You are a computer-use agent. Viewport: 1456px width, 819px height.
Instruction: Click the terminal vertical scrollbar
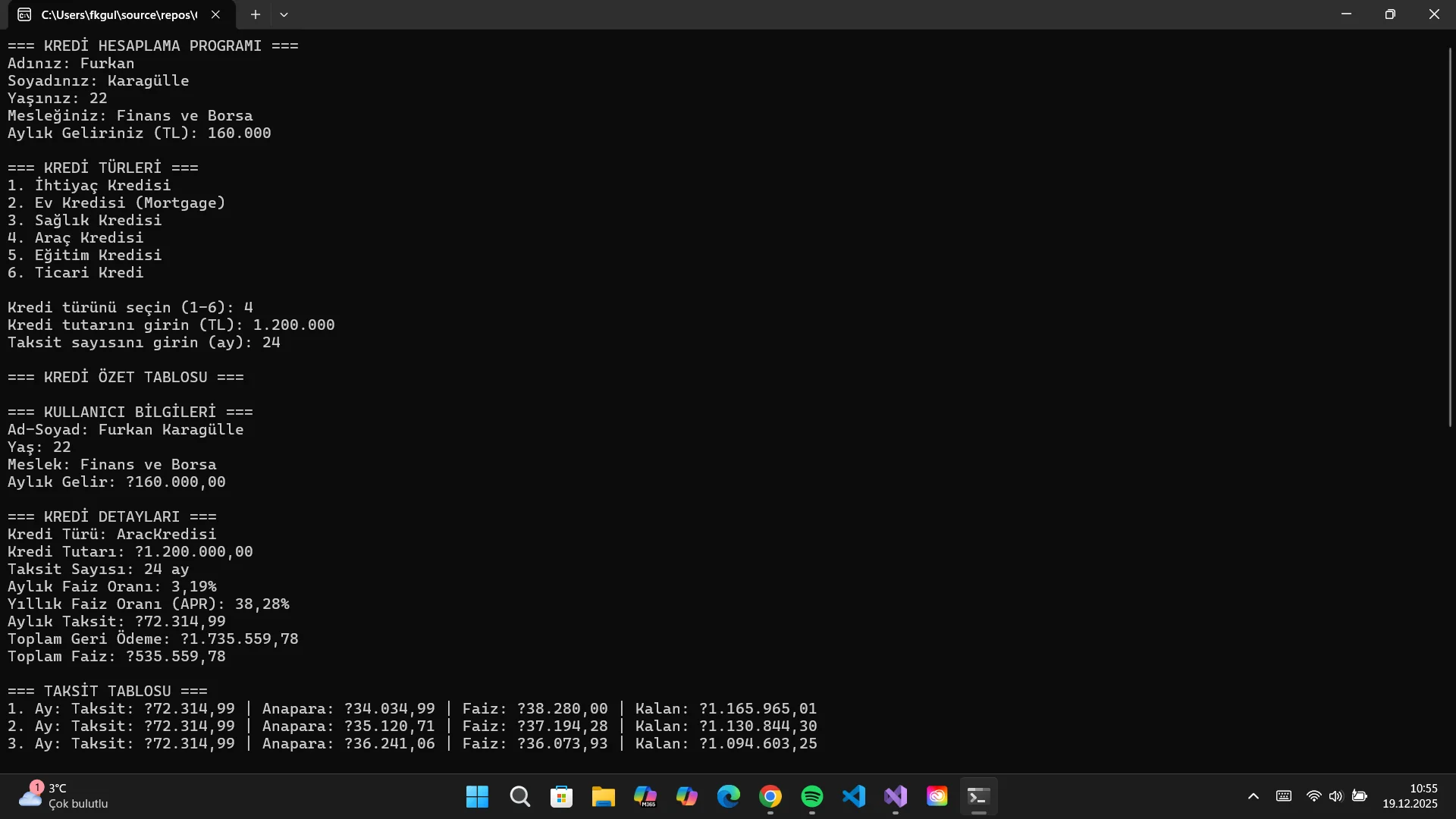pyautogui.click(x=1449, y=235)
